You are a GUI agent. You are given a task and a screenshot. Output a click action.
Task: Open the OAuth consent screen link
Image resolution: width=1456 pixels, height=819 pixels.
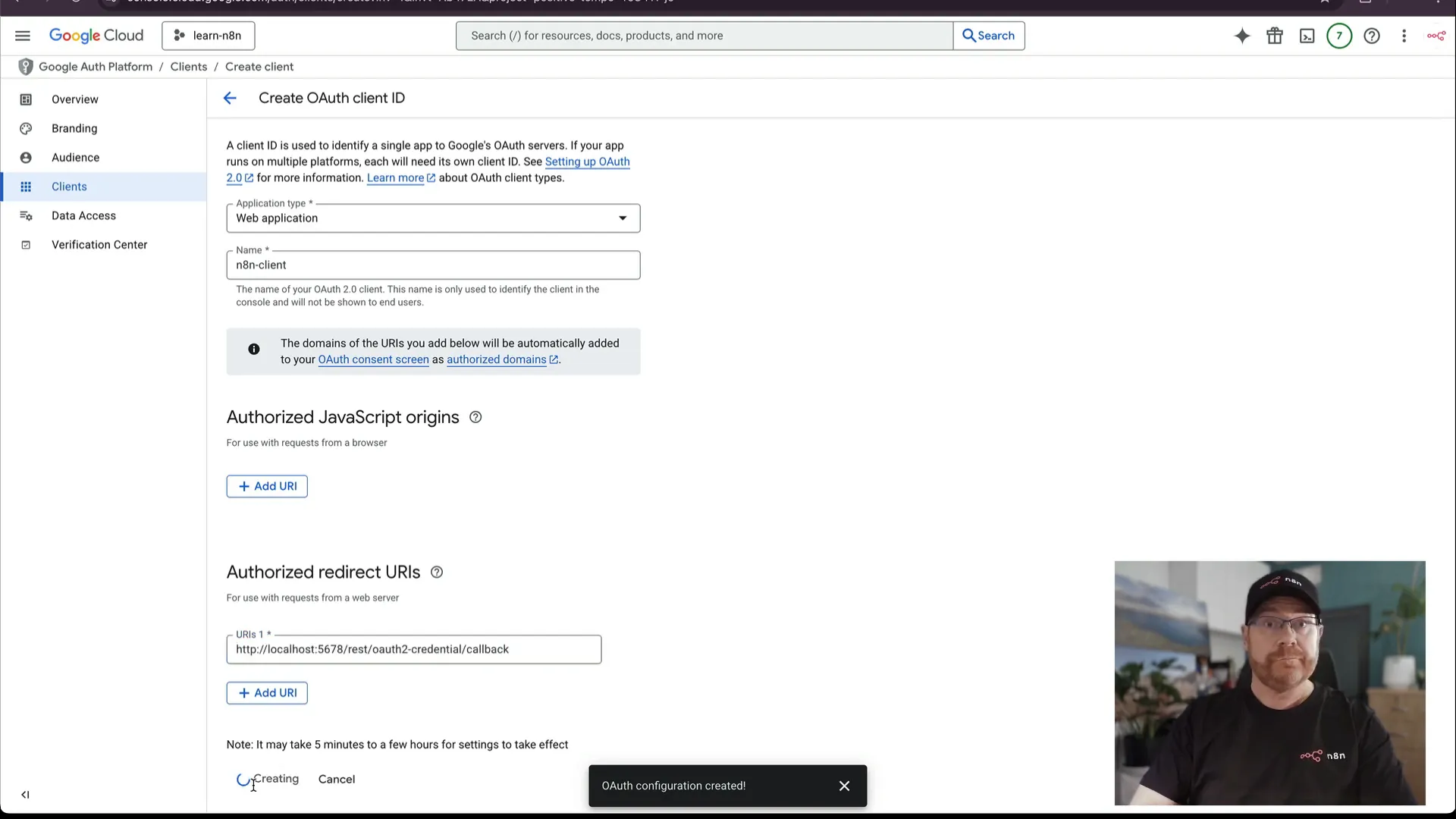pyautogui.click(x=374, y=359)
